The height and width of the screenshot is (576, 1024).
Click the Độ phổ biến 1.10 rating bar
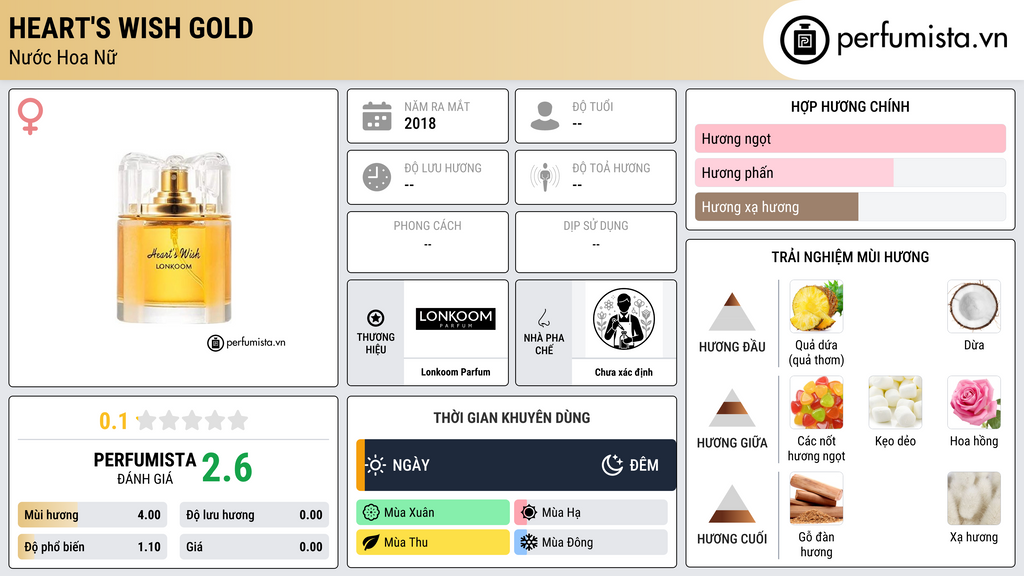[x=93, y=547]
